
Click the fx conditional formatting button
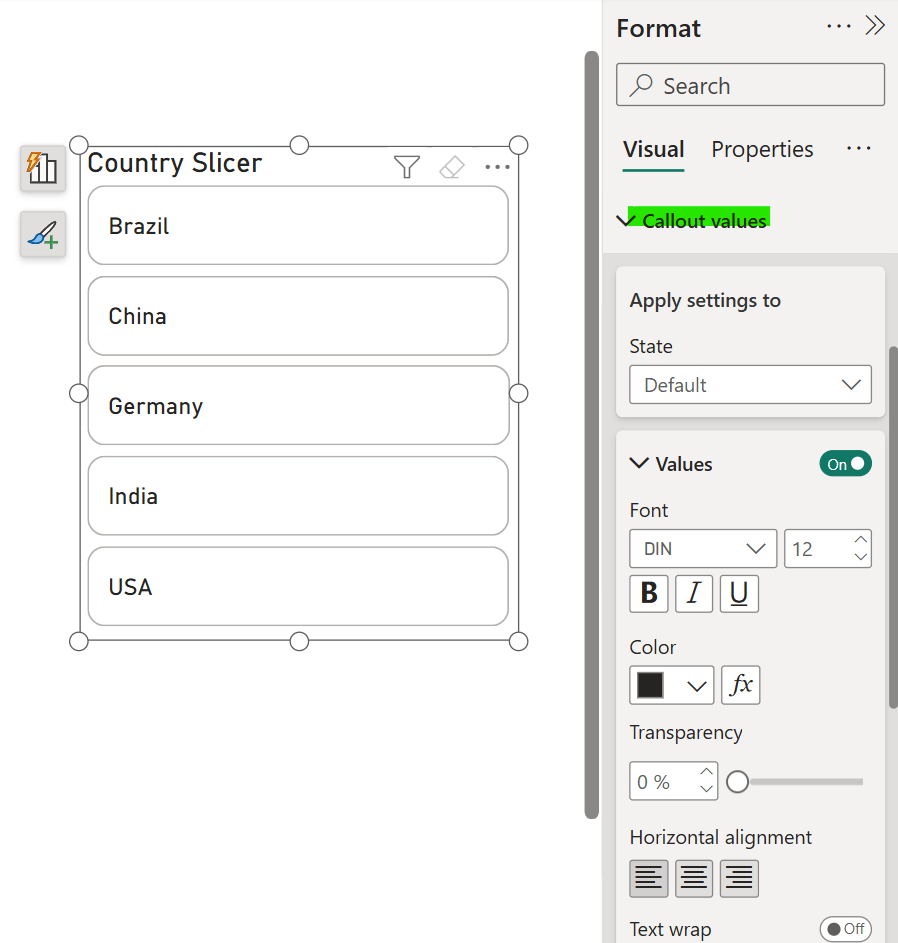pos(740,685)
